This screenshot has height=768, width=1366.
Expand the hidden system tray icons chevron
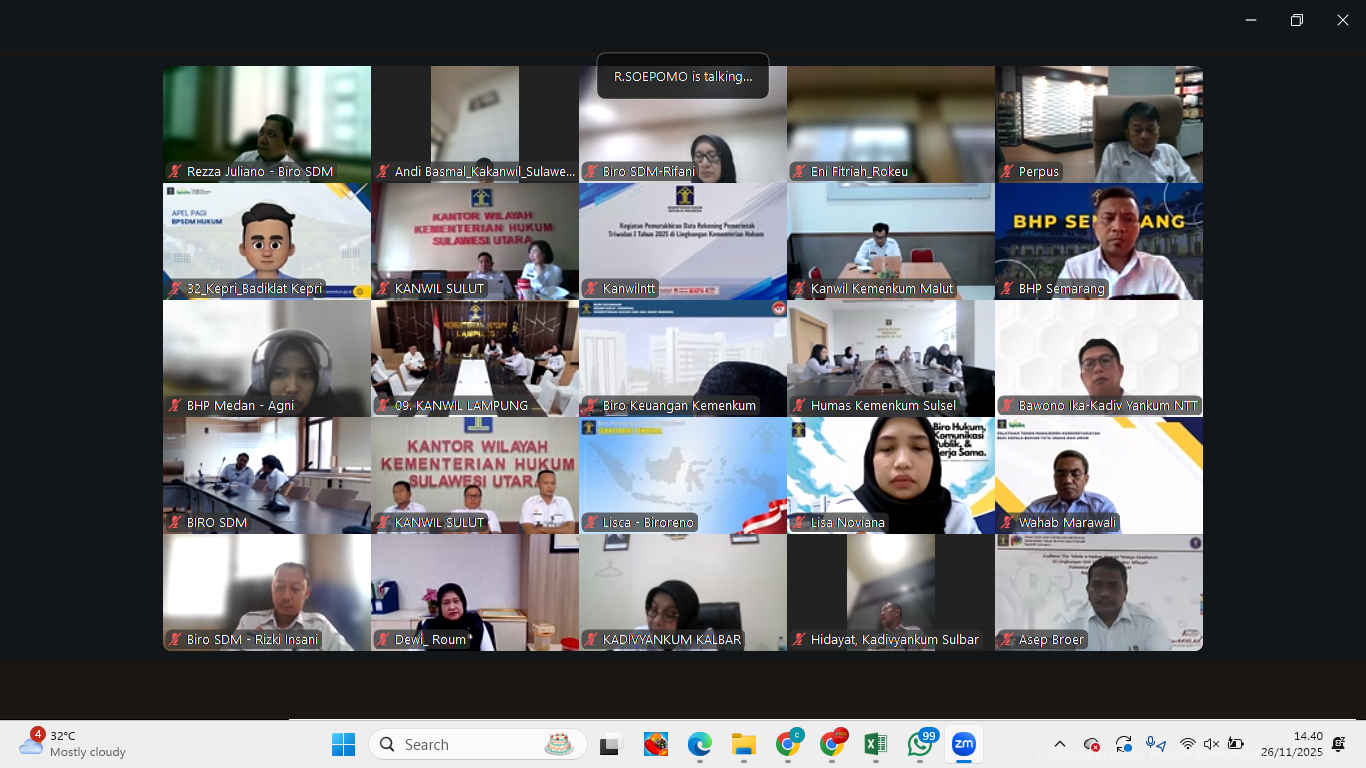coord(1060,744)
